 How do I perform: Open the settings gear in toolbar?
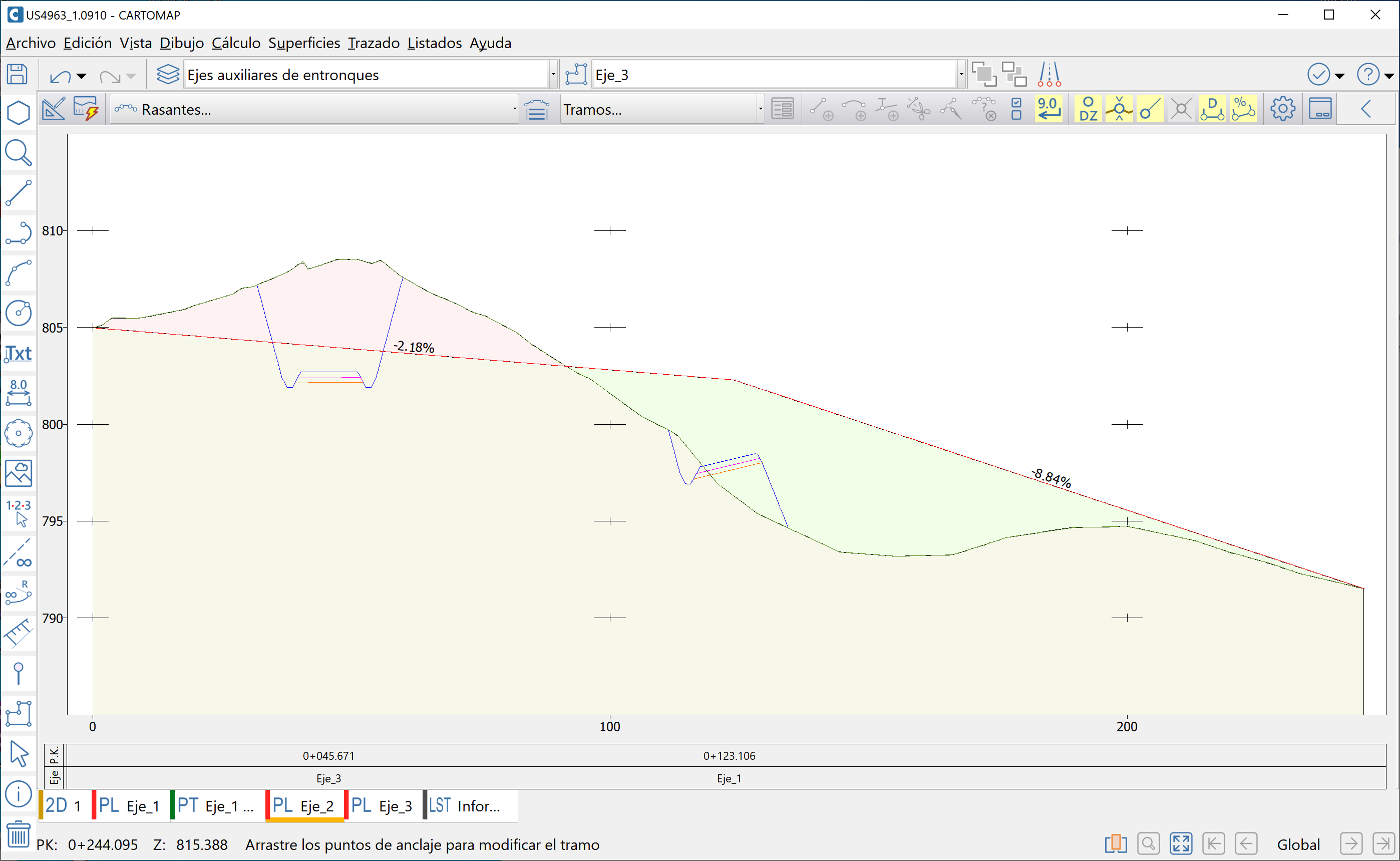coord(1282,109)
